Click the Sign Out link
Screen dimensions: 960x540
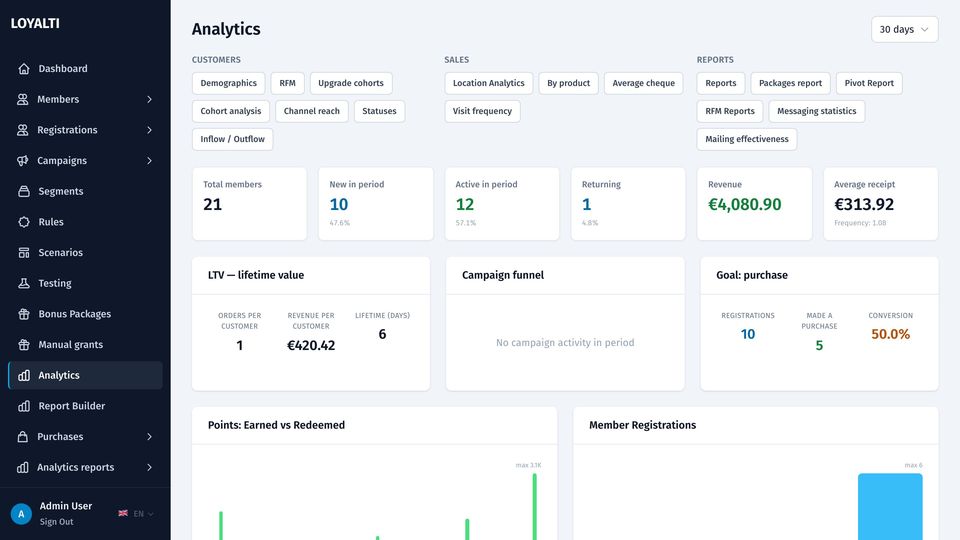(x=56, y=522)
